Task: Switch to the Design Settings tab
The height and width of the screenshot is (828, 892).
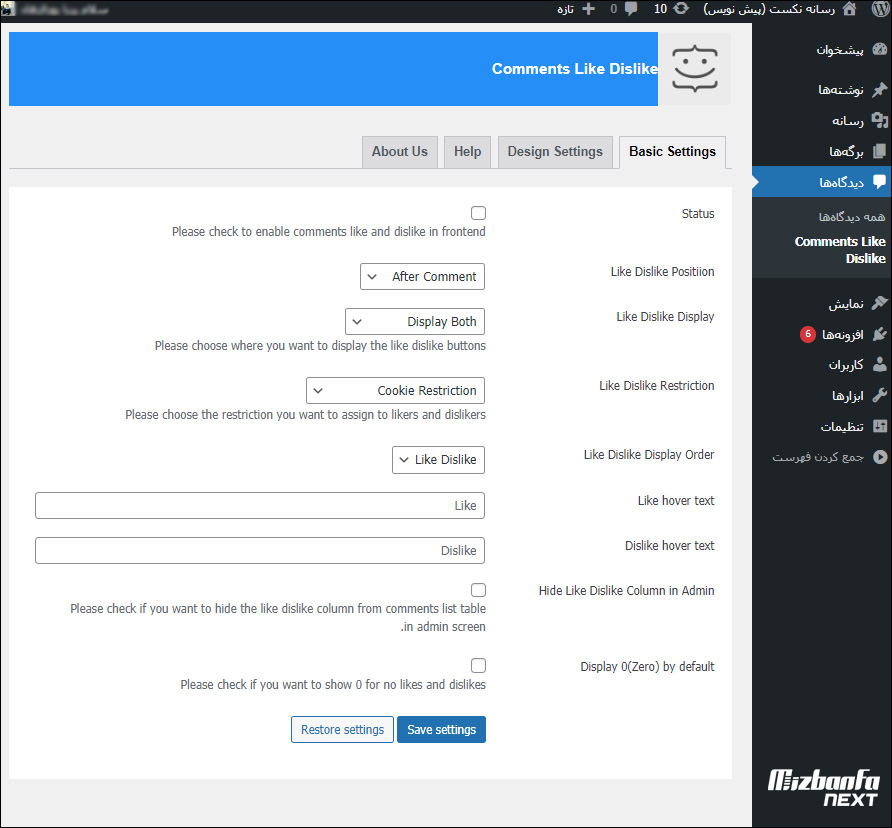Action: click(555, 152)
